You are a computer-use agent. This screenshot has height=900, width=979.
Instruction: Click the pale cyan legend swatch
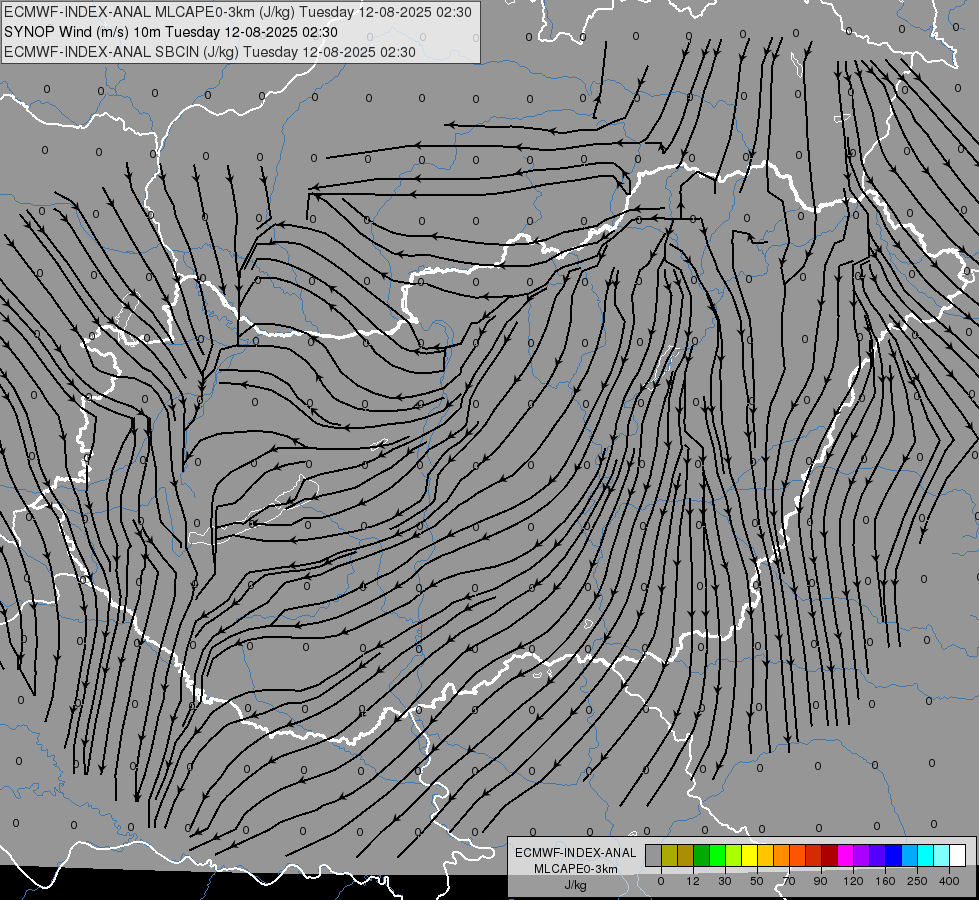coord(942,855)
